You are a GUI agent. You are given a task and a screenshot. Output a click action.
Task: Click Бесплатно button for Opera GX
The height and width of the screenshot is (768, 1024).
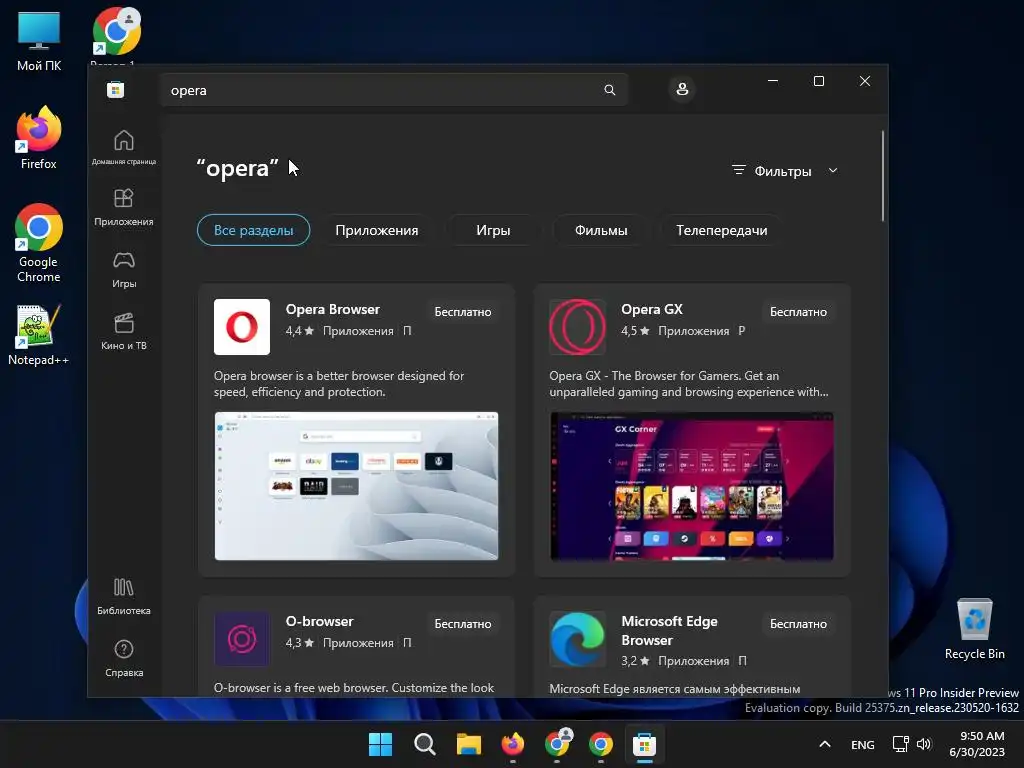click(798, 312)
